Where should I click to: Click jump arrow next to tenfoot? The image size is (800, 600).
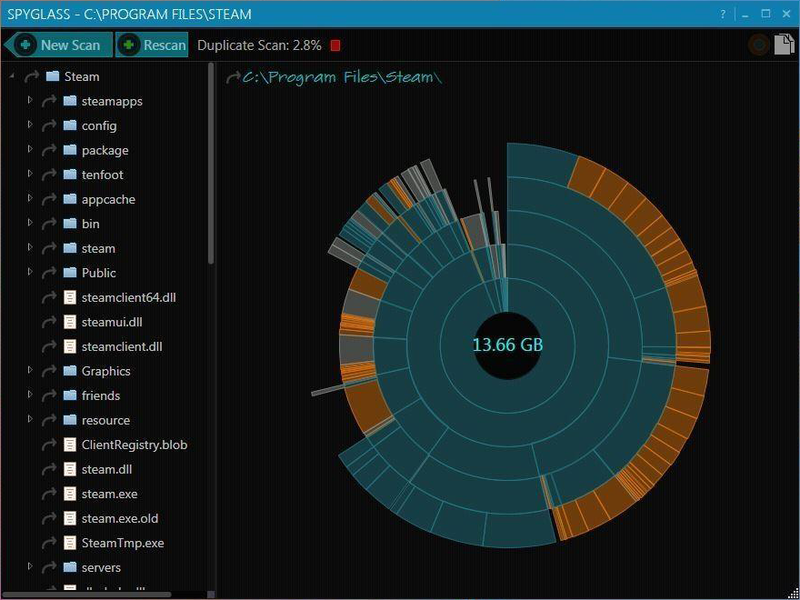(x=49, y=174)
